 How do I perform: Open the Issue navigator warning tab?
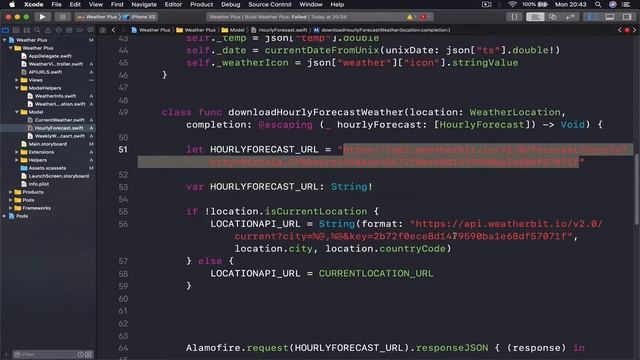48,30
